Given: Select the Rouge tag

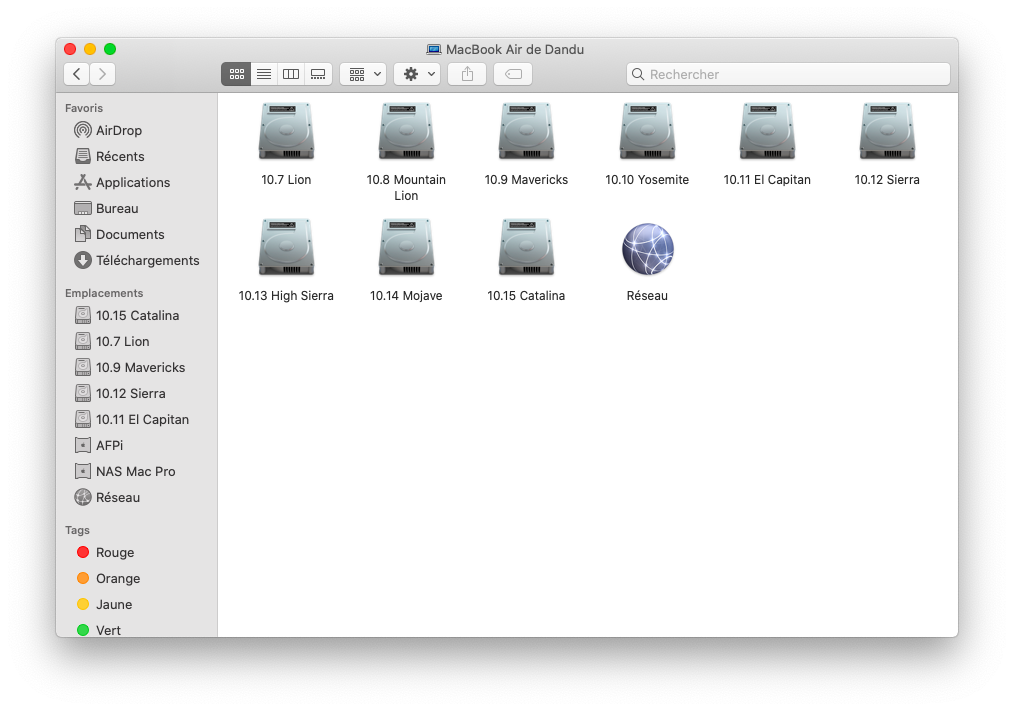Looking at the screenshot, I should pos(105,552).
